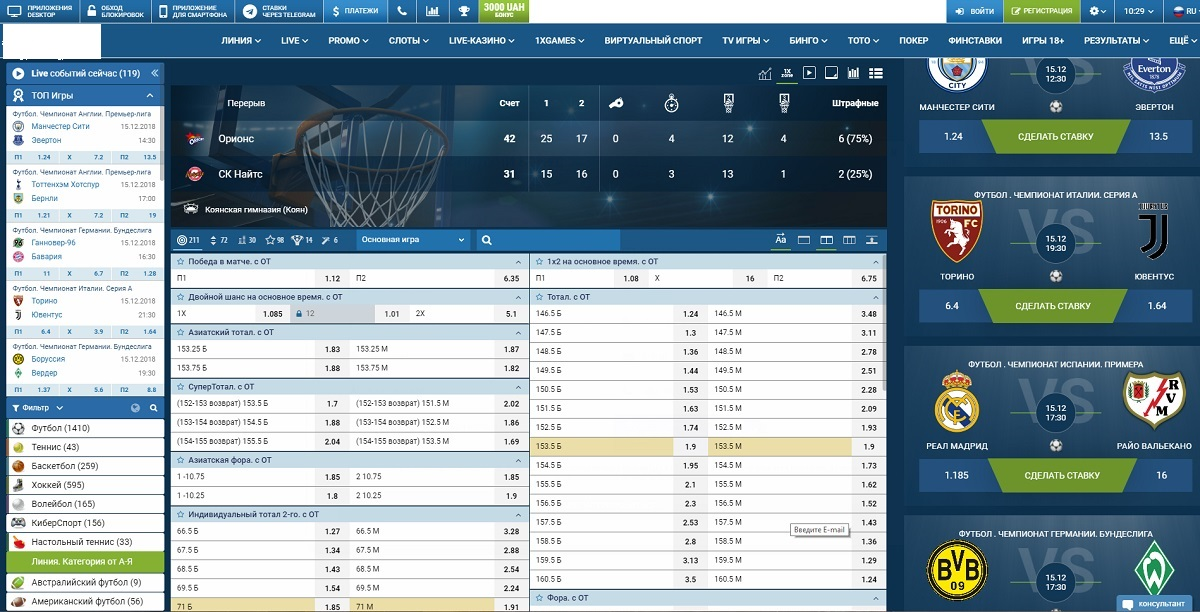Select the 98 star markets filter
Image resolution: width=1200 pixels, height=612 pixels.
point(275,240)
